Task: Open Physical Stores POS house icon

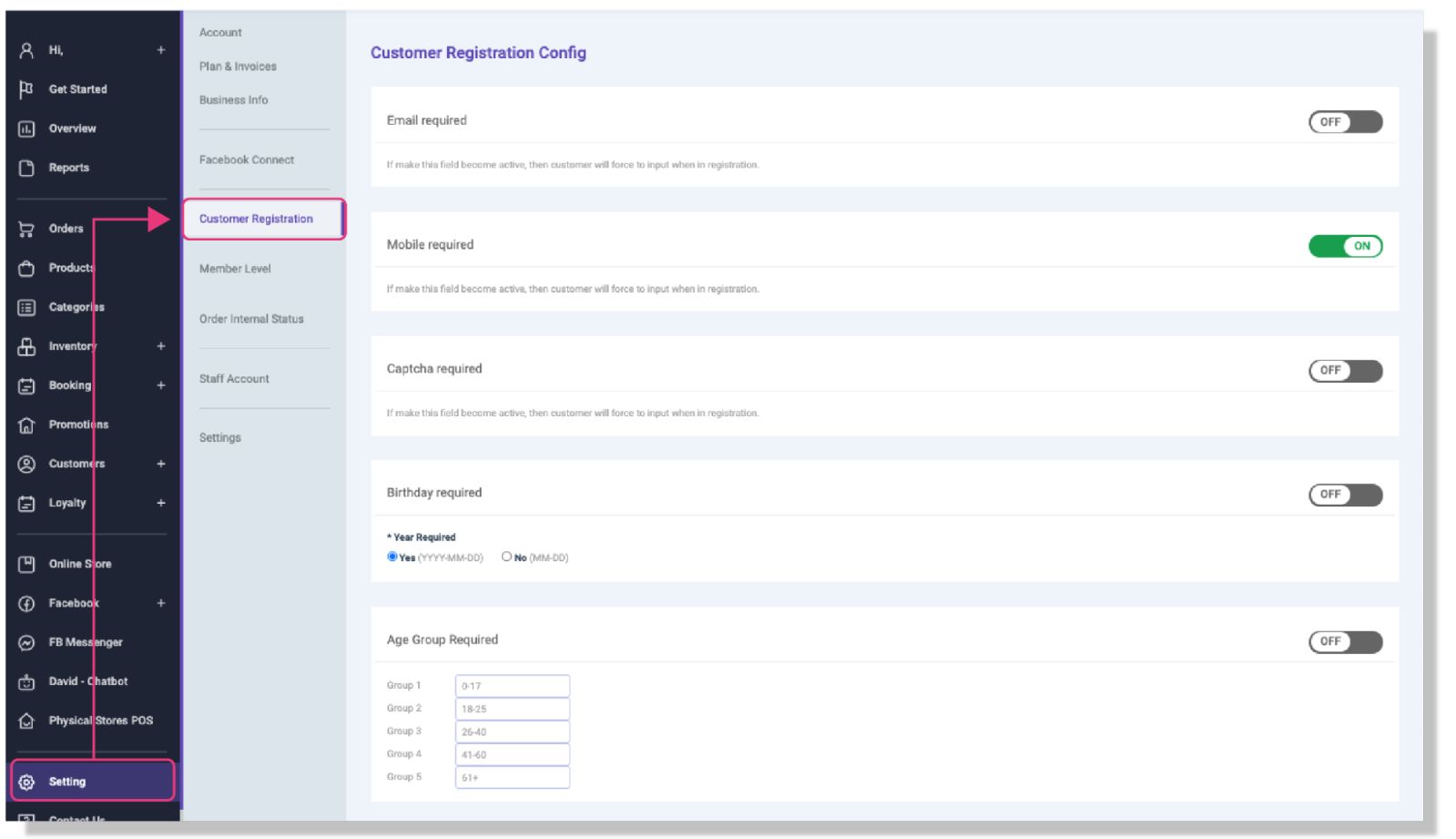Action: tap(26, 721)
